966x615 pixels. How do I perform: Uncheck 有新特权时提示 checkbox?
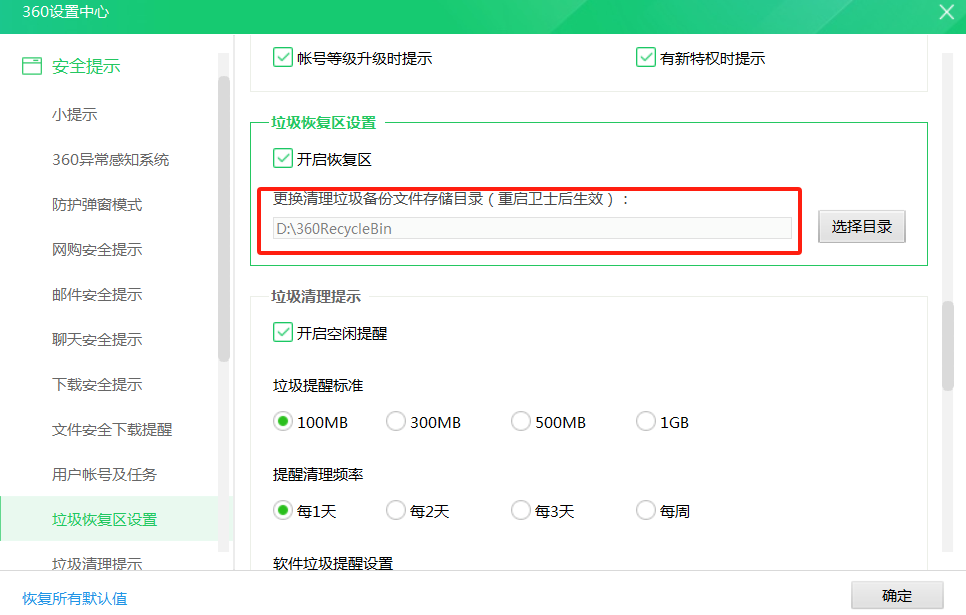pyautogui.click(x=646, y=57)
